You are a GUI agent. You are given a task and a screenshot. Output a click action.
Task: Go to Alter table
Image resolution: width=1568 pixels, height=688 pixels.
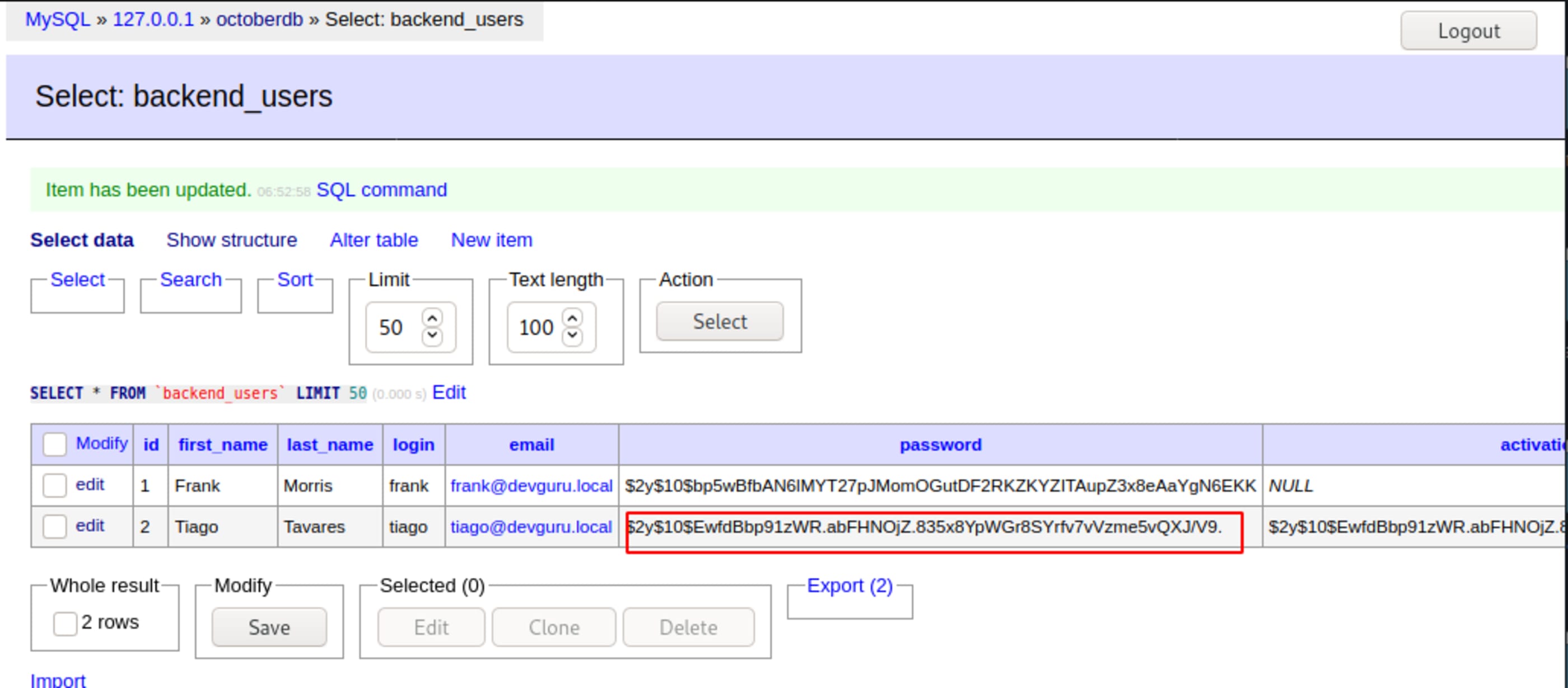(x=374, y=240)
